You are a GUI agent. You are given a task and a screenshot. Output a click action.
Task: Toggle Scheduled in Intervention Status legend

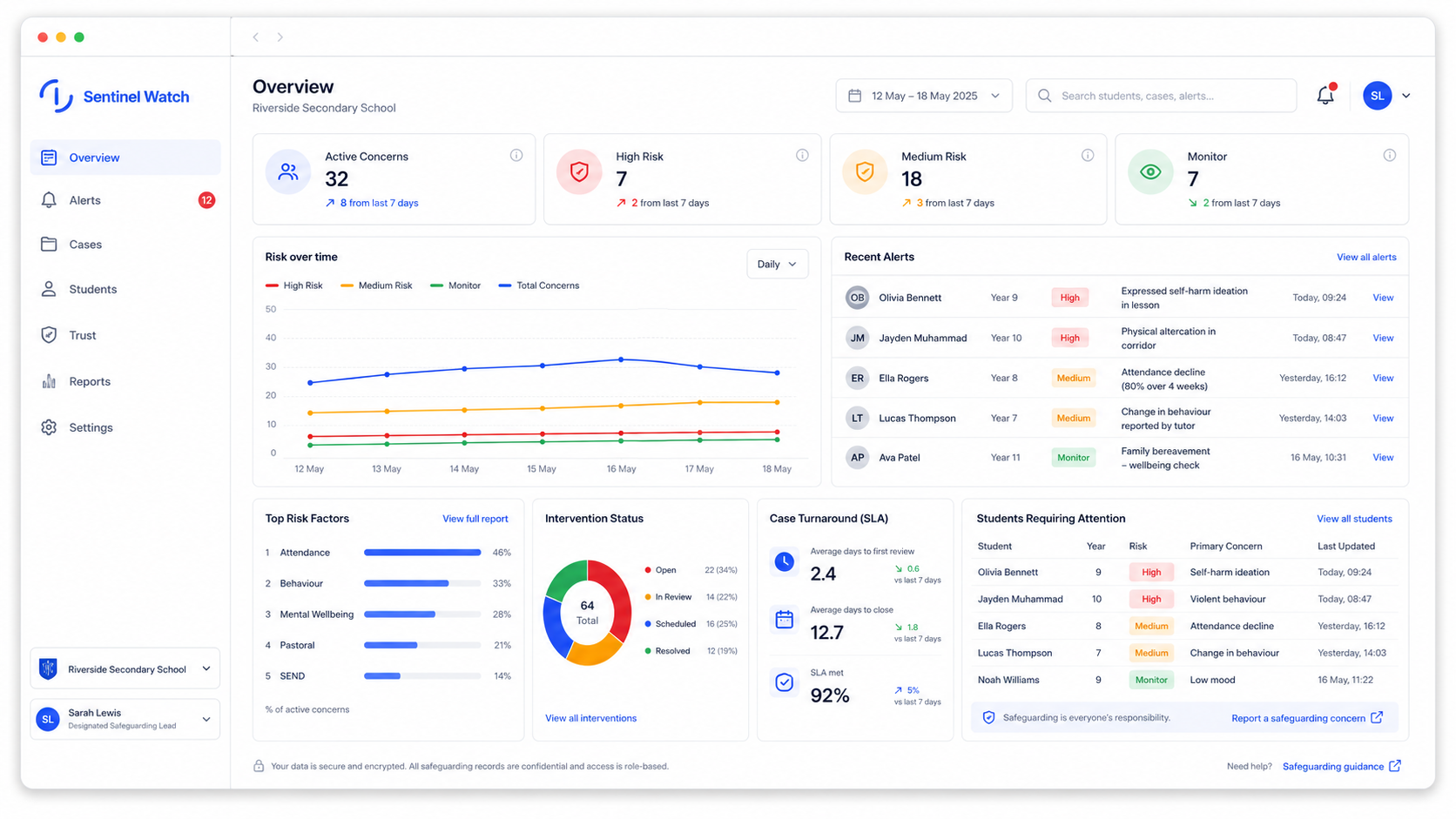[x=691, y=624]
